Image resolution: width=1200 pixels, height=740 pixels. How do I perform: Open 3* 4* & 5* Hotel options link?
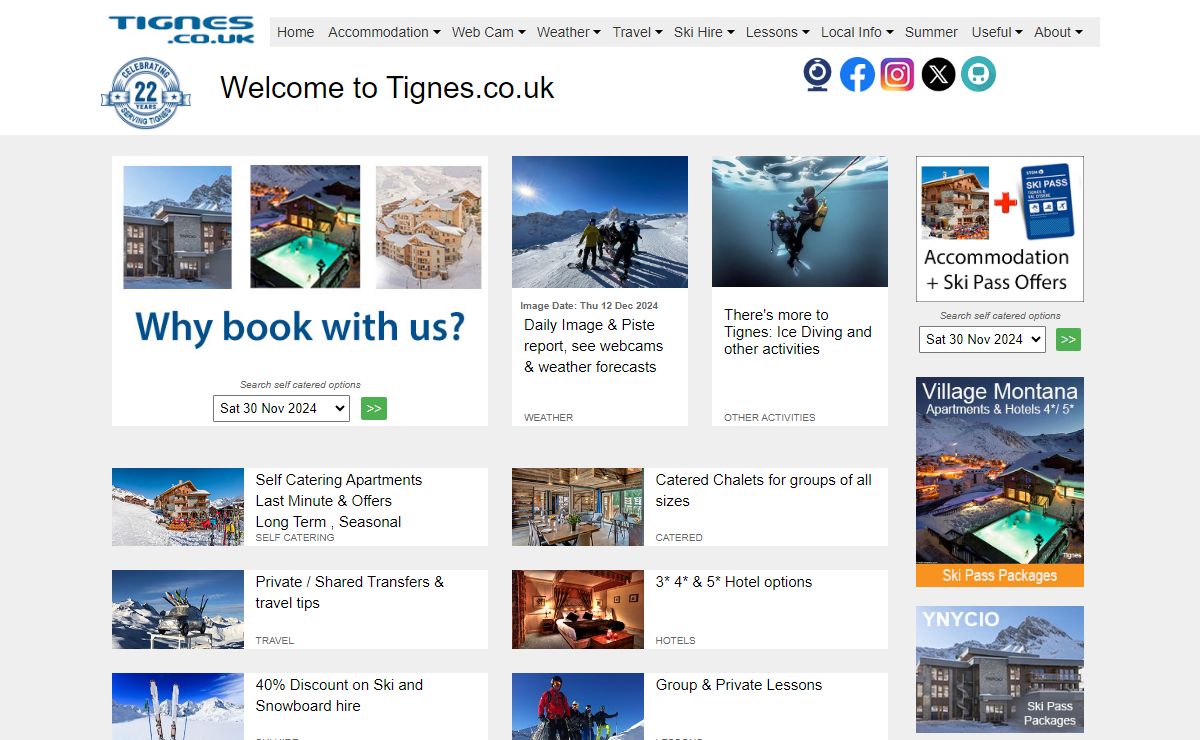click(x=733, y=582)
